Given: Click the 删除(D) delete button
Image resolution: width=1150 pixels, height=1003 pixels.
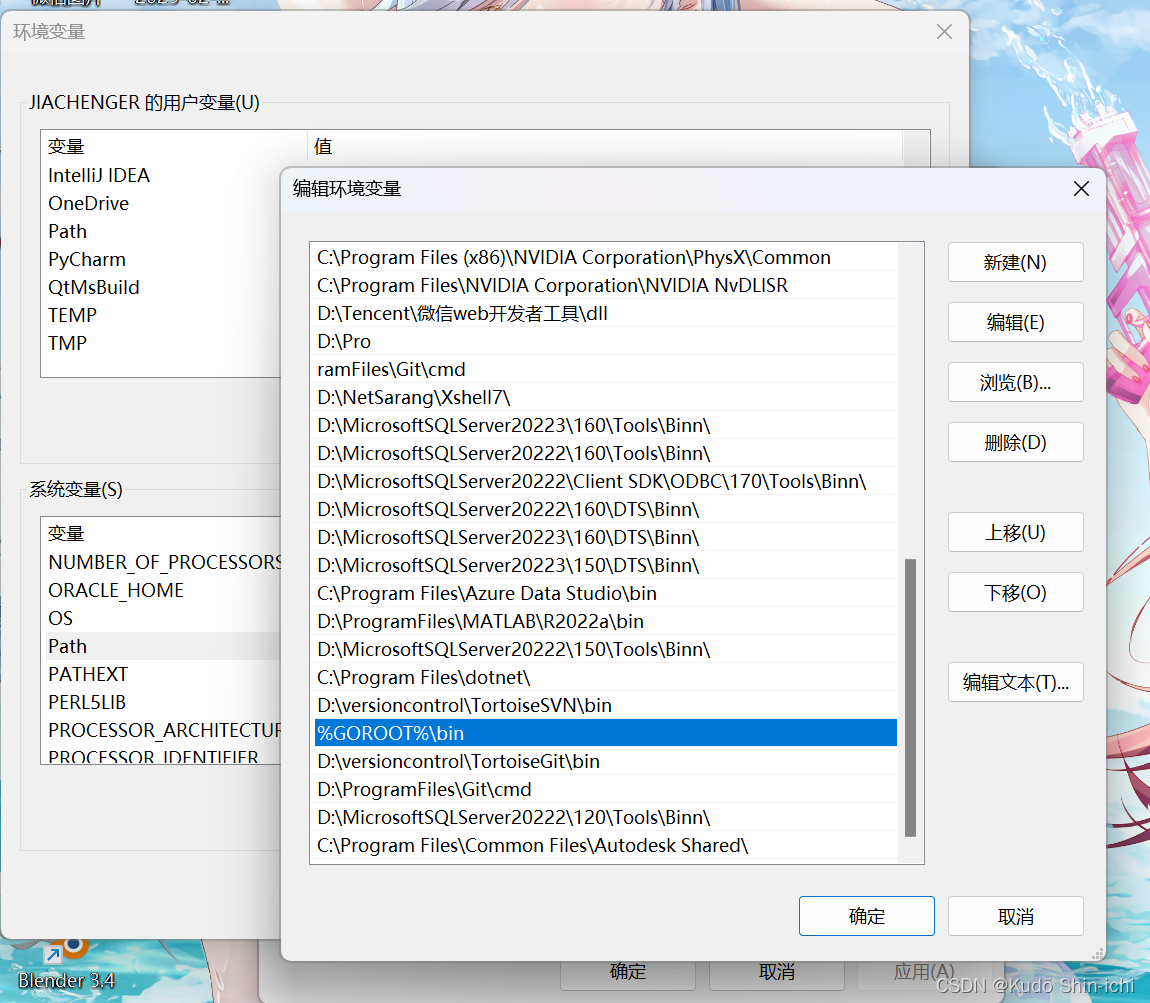Looking at the screenshot, I should point(1015,442).
